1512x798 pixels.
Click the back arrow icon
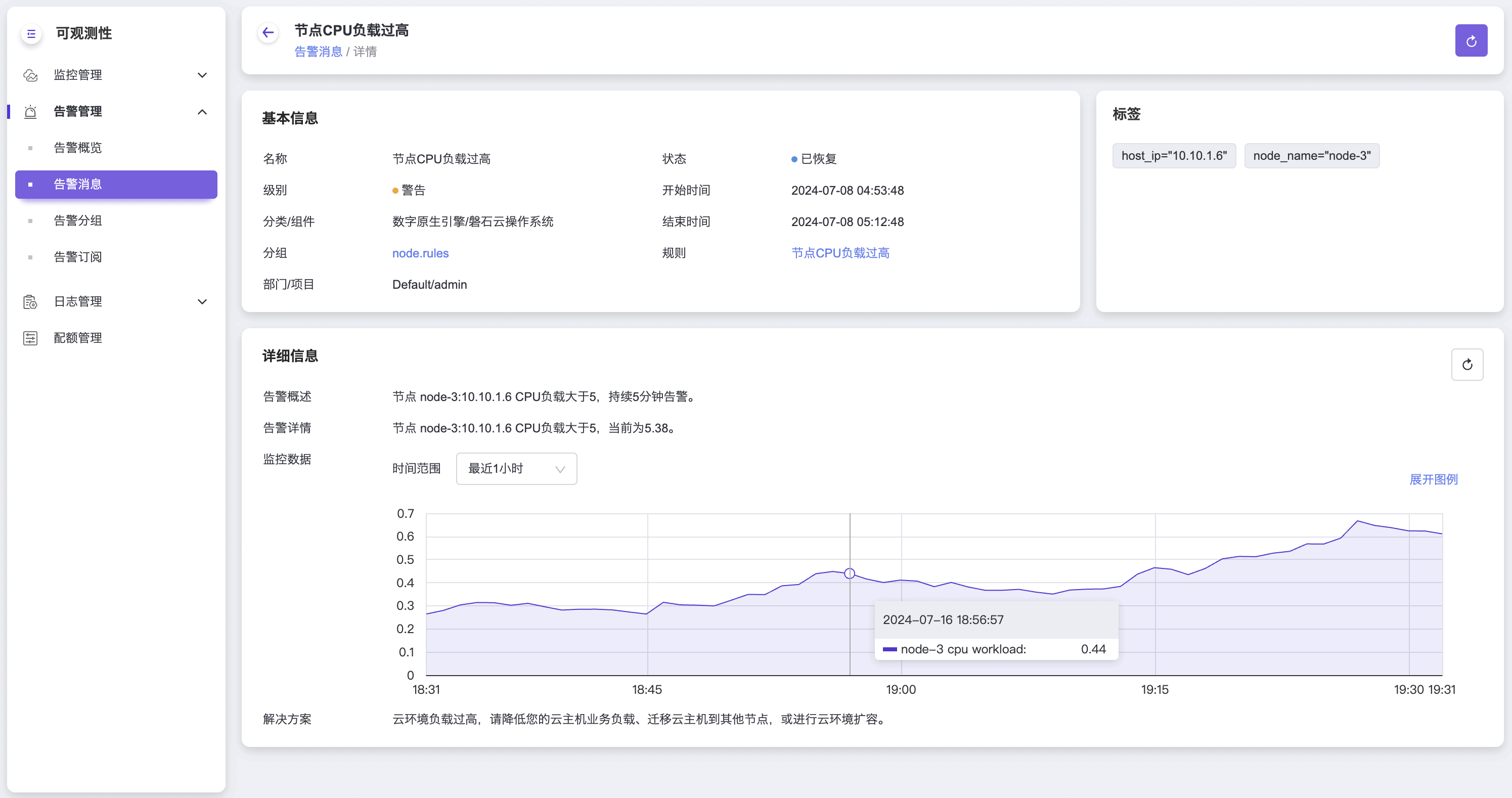point(268,33)
